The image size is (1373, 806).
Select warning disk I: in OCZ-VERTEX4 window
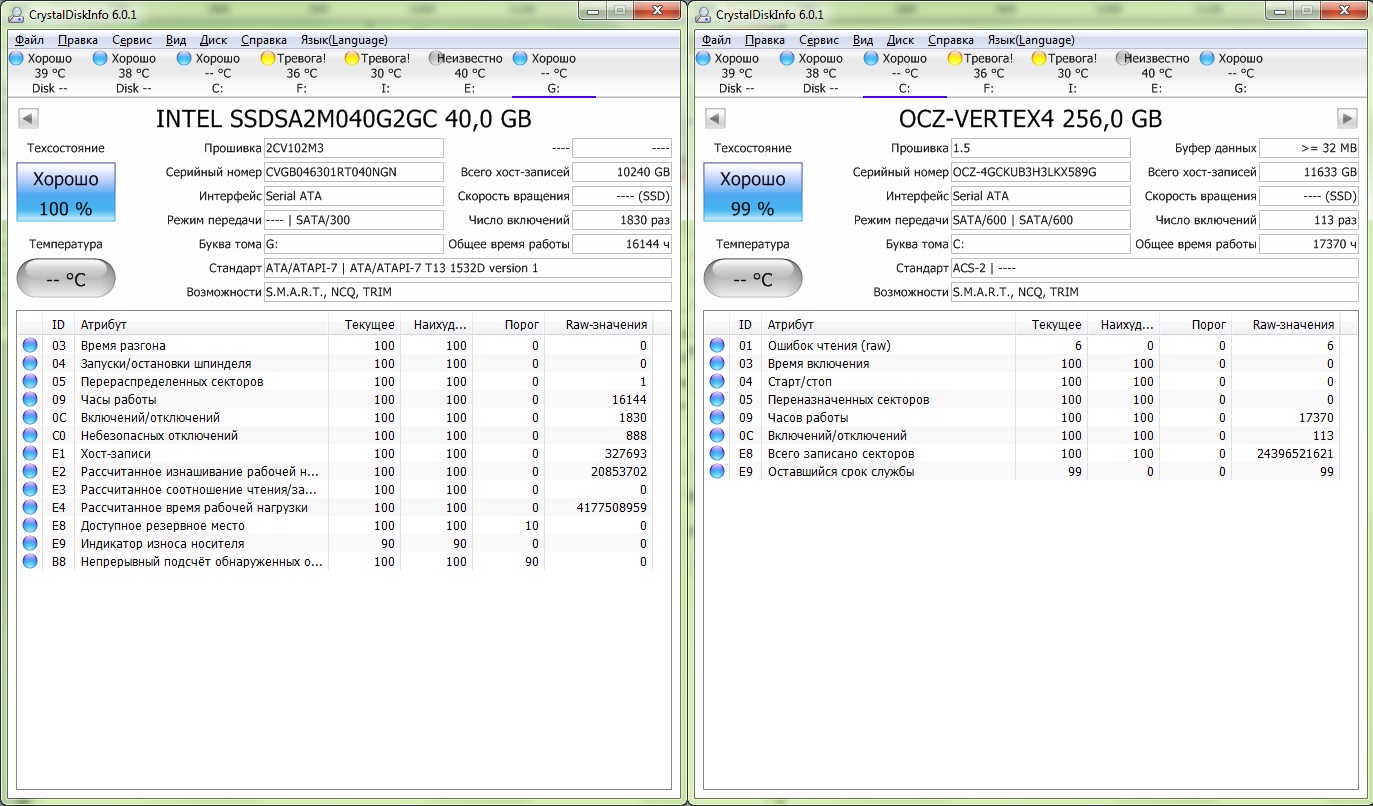(1066, 73)
